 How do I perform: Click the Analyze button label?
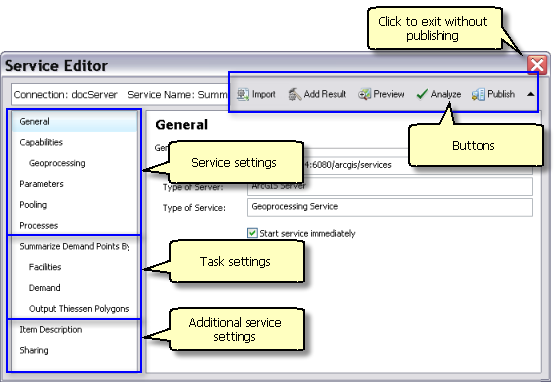pos(446,94)
